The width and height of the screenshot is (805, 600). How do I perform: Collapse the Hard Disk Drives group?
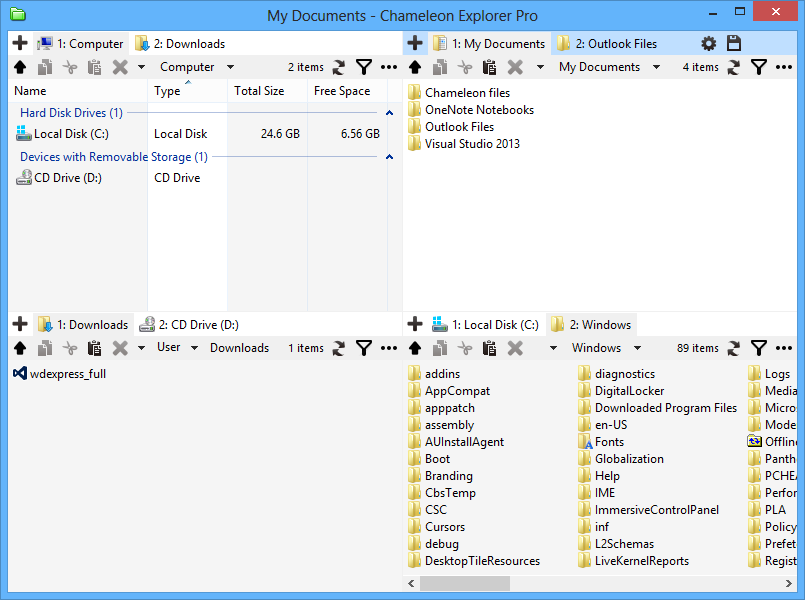[389, 113]
